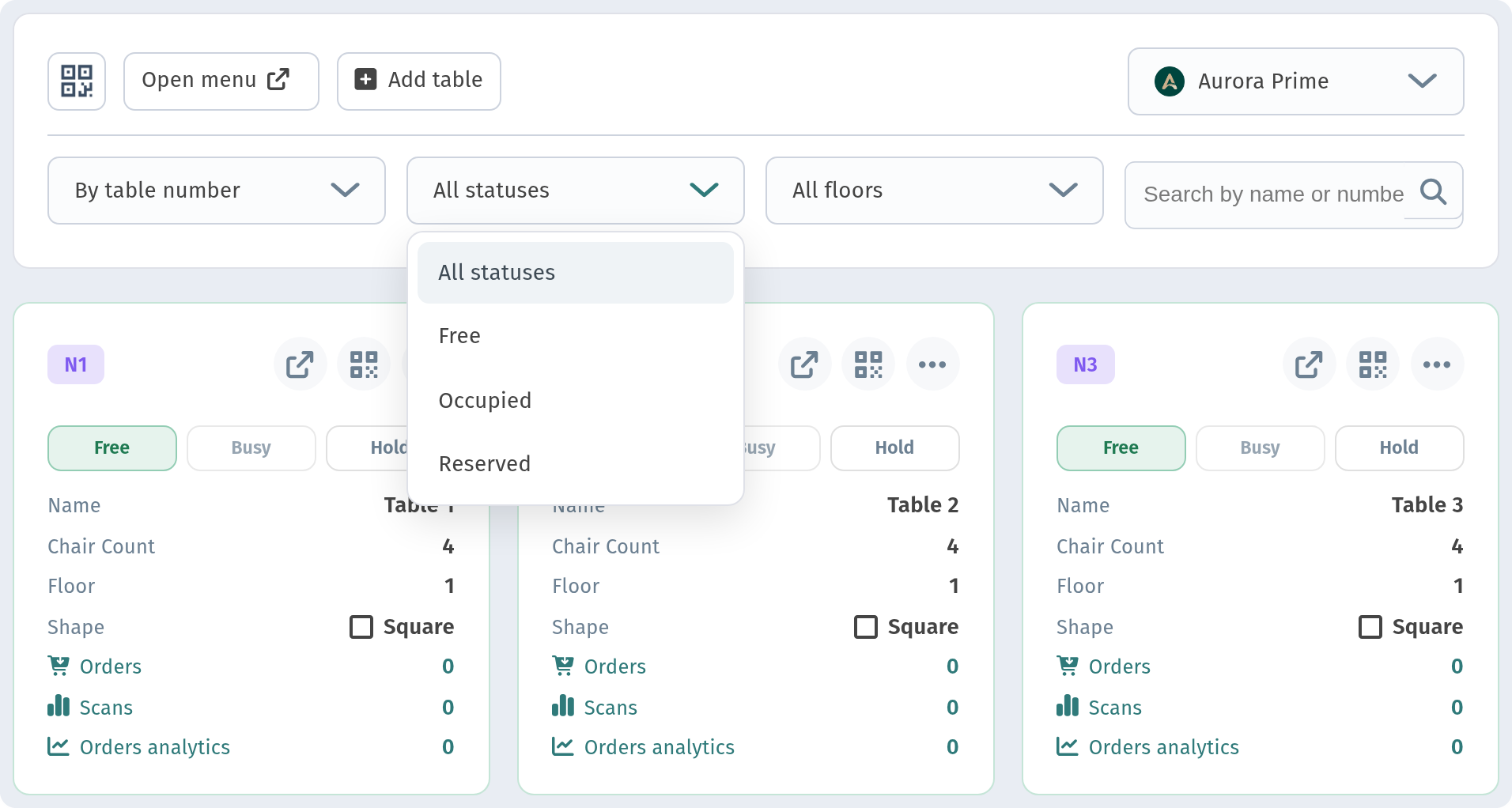Open Scans link on Table 2

(x=610, y=708)
